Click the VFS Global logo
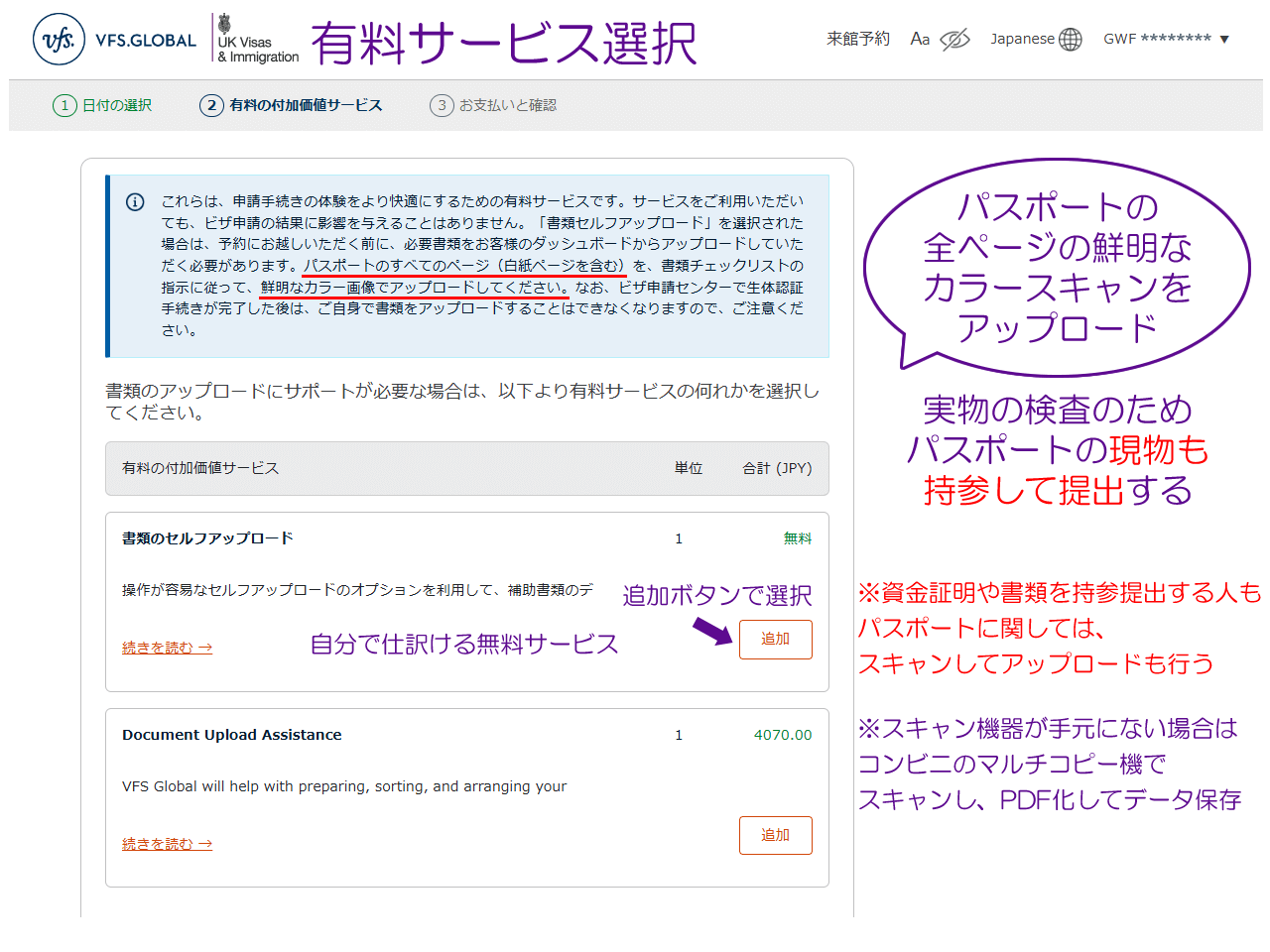This screenshot has width=1270, height=952. (114, 40)
